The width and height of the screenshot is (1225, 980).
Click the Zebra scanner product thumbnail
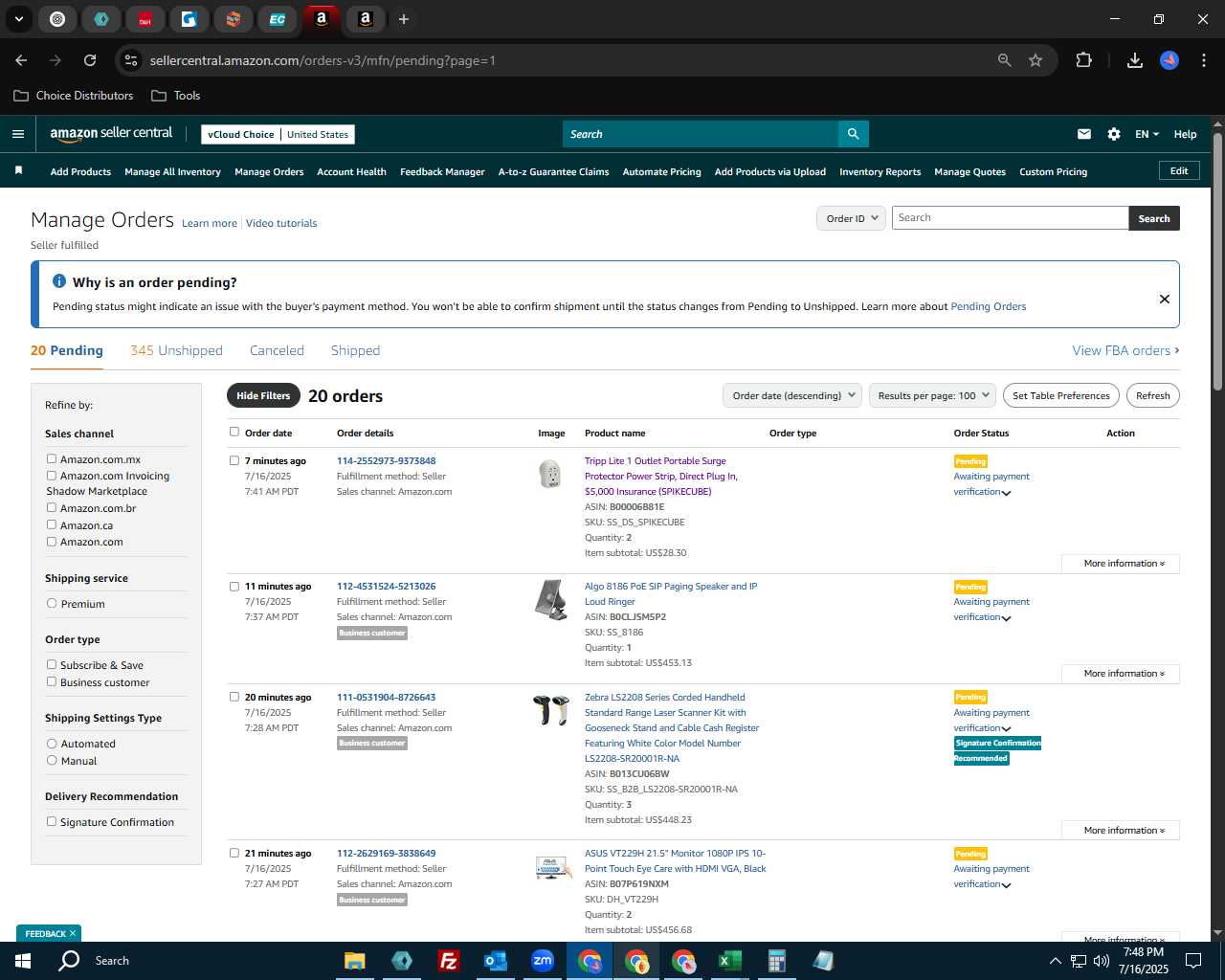(551, 710)
